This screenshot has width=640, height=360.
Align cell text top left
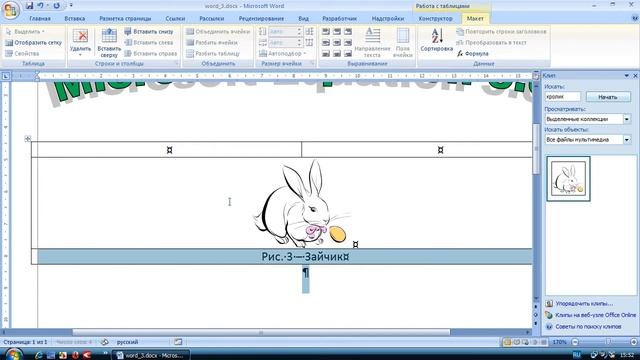click(x=326, y=31)
